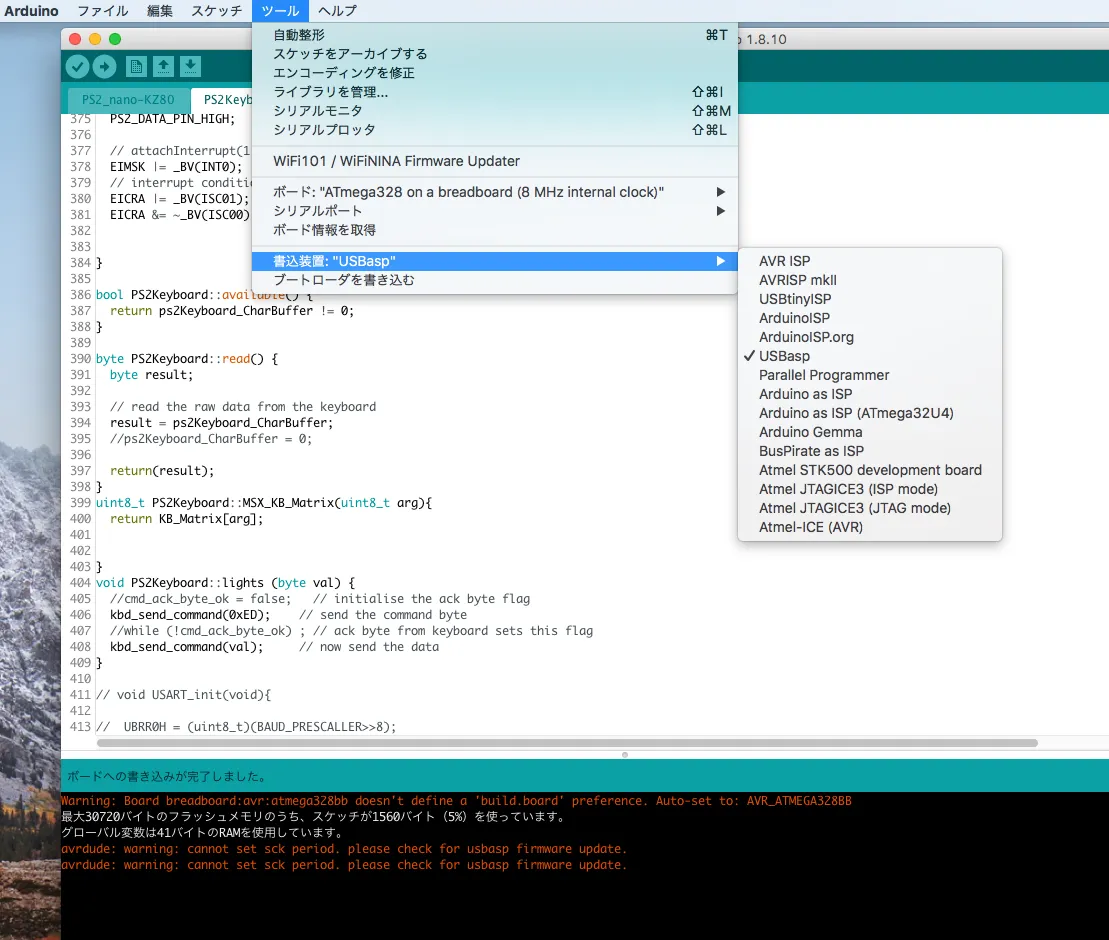Image resolution: width=1109 pixels, height=940 pixels.
Task: Click the Upload arrow button
Action: pyautogui.click(x=104, y=66)
